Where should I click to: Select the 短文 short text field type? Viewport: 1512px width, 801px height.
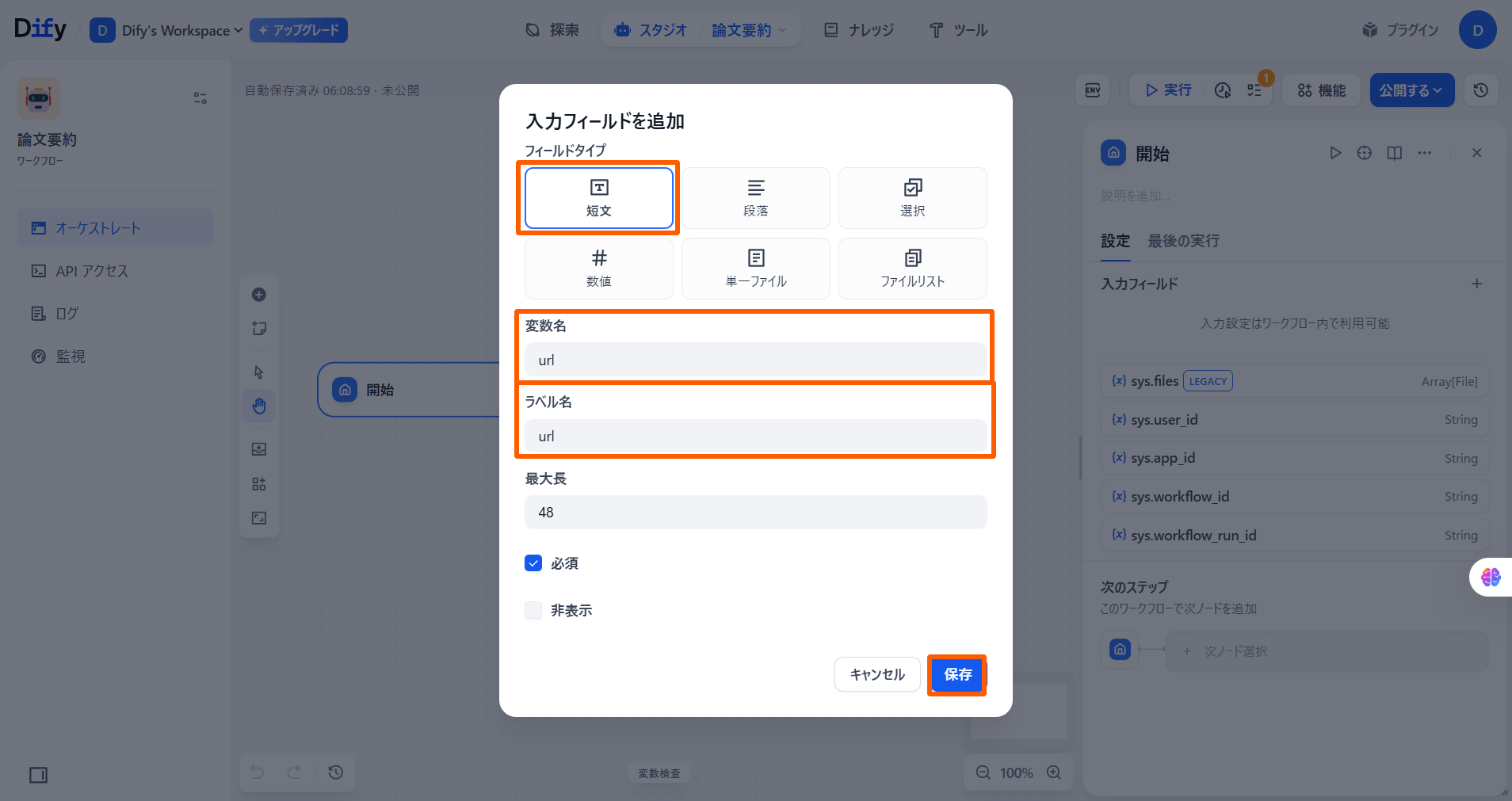click(598, 198)
